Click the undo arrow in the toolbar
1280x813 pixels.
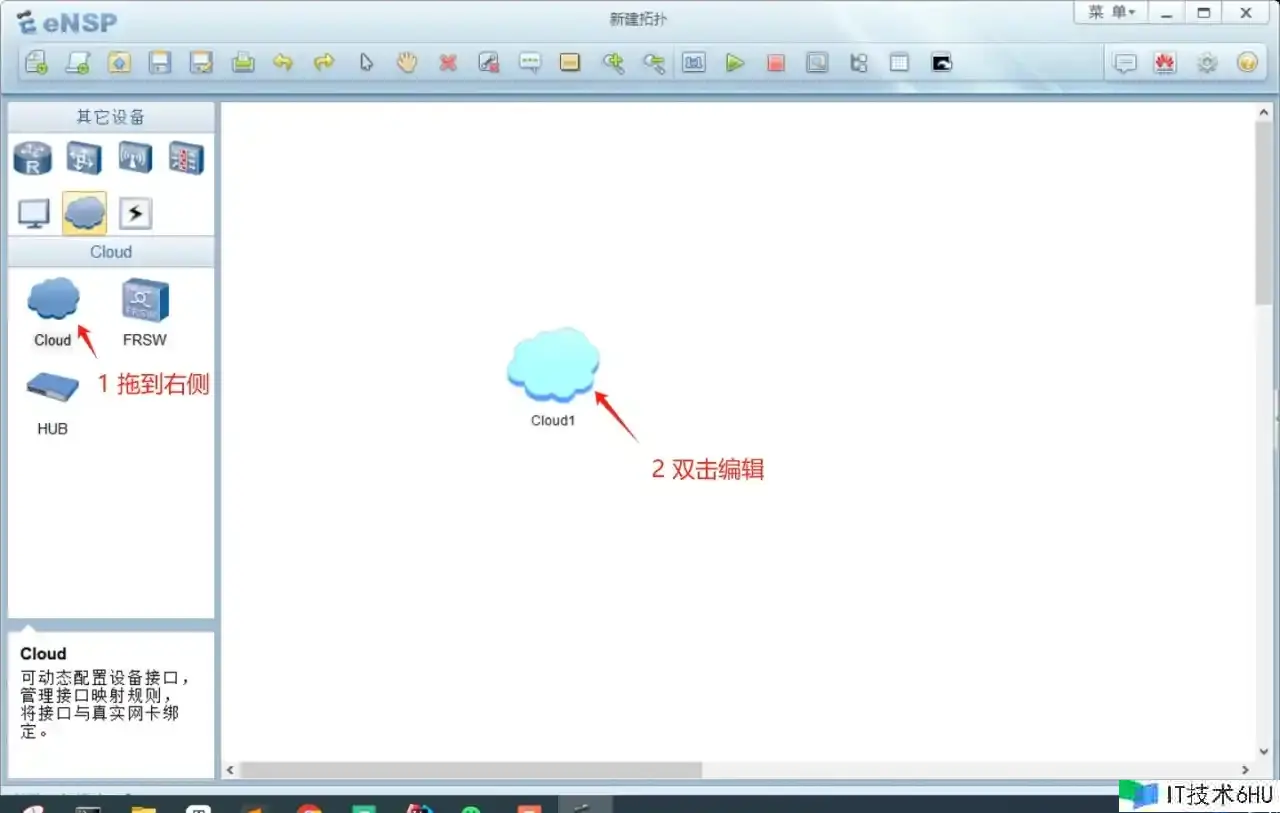tap(283, 63)
